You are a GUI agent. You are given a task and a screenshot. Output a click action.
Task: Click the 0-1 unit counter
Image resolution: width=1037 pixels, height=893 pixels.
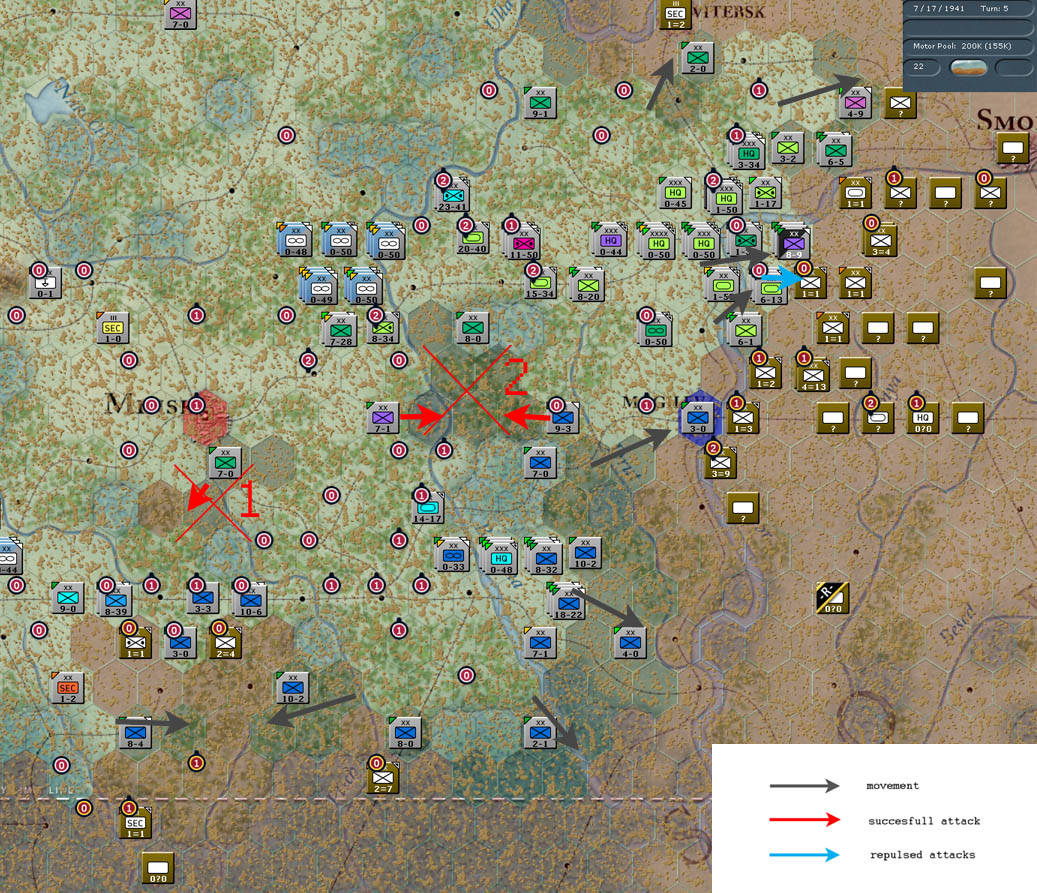45,283
